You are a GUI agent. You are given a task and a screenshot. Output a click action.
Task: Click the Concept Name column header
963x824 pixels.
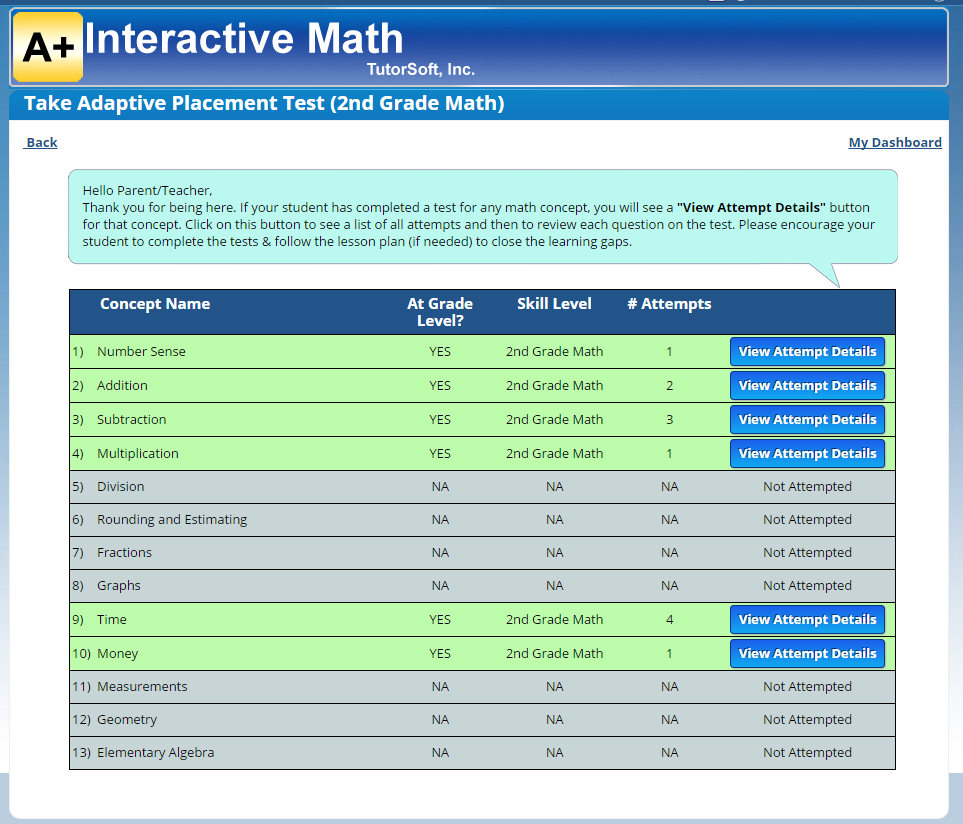[x=155, y=304]
